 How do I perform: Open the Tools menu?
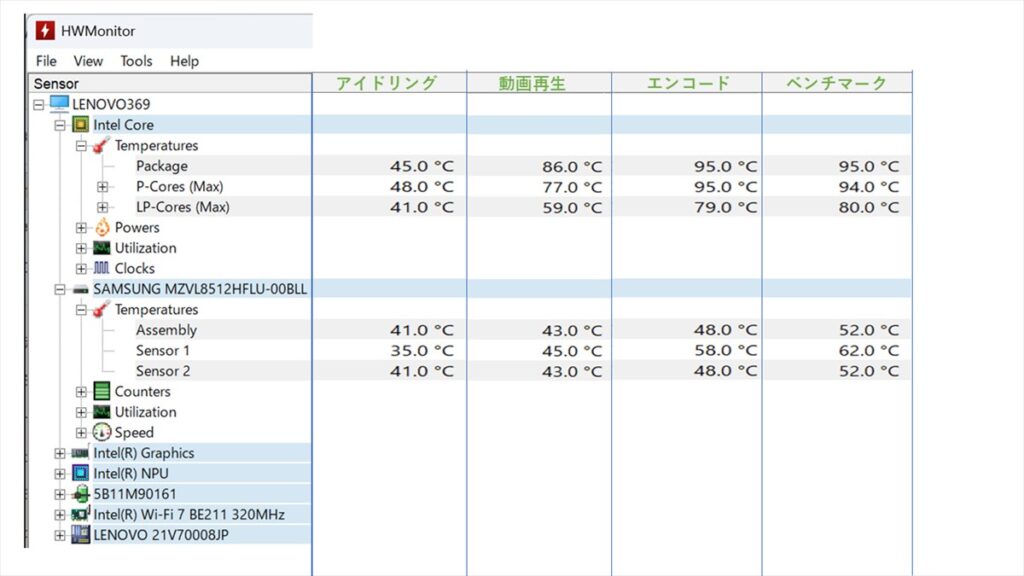point(136,61)
